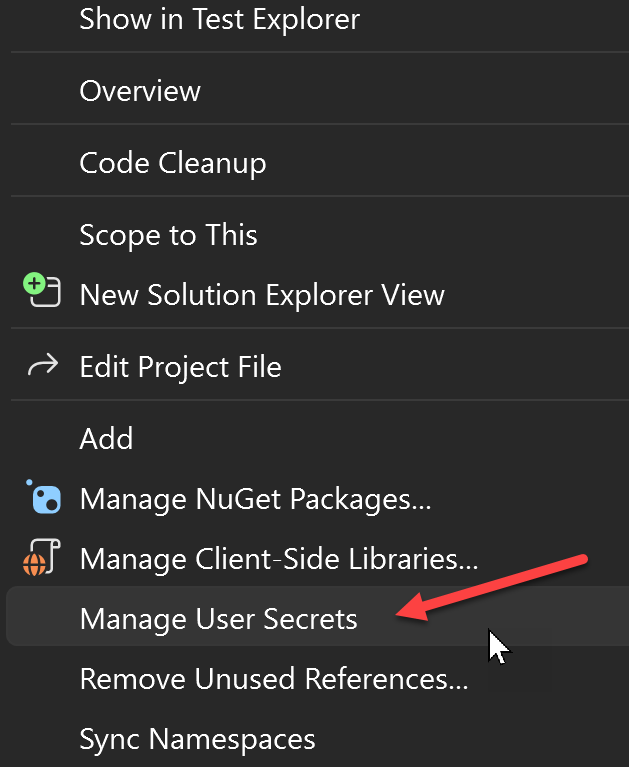Click the Client-Side Libraries globe icon
Image resolution: width=629 pixels, height=767 pixels.
(42, 558)
